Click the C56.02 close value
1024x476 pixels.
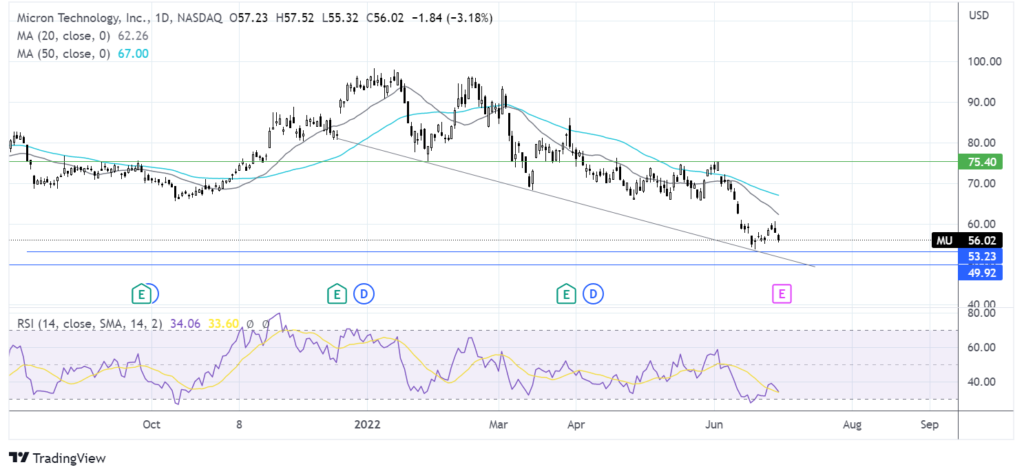click(x=386, y=19)
